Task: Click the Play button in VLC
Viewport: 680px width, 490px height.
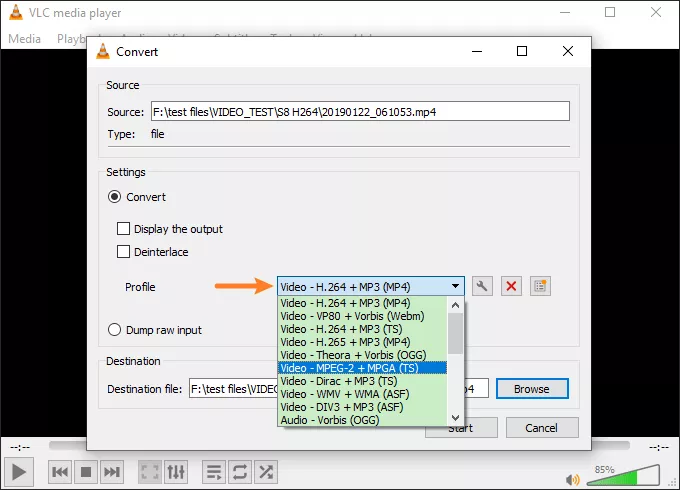Action: tap(19, 472)
